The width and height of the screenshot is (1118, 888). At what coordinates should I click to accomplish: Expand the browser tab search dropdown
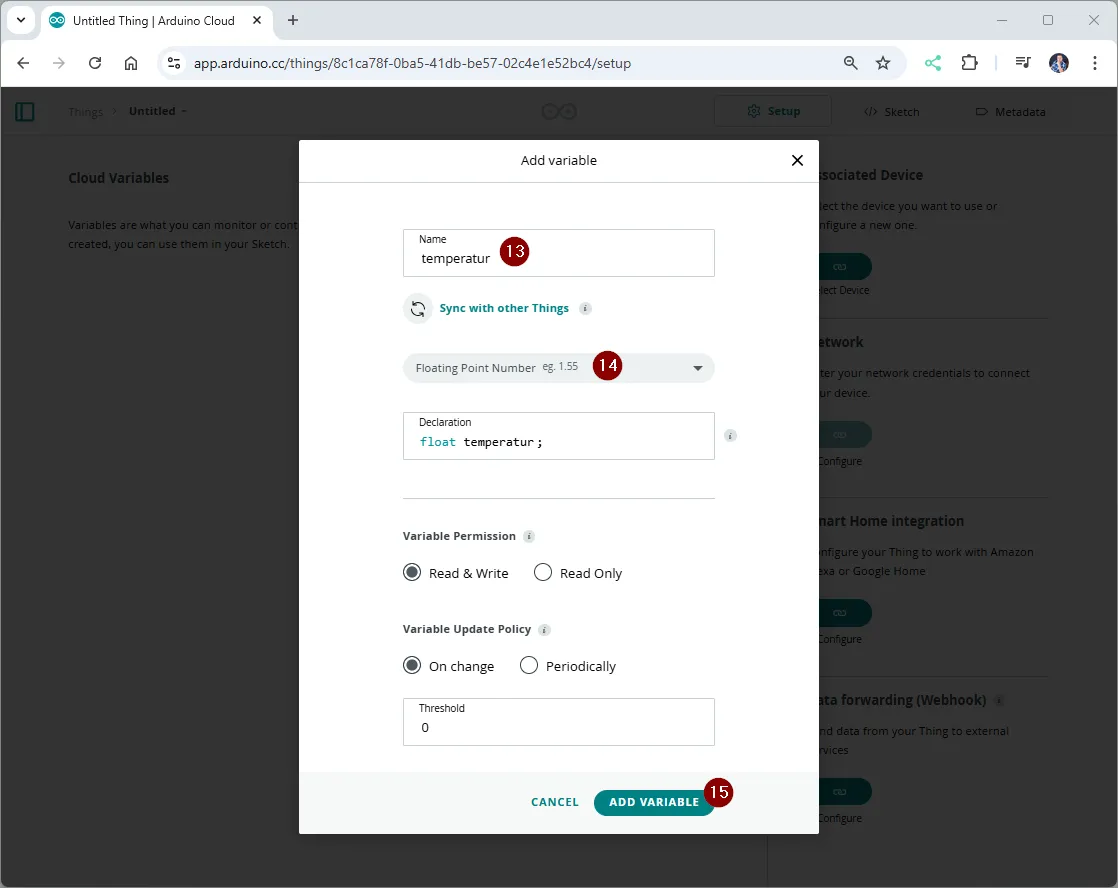point(21,20)
